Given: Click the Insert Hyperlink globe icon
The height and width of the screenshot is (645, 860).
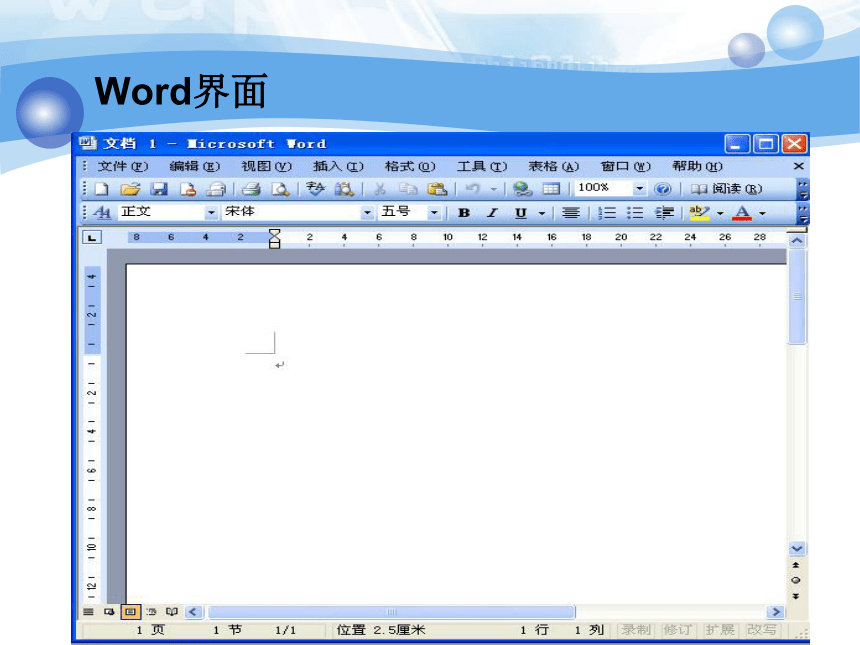Looking at the screenshot, I should (x=522, y=189).
